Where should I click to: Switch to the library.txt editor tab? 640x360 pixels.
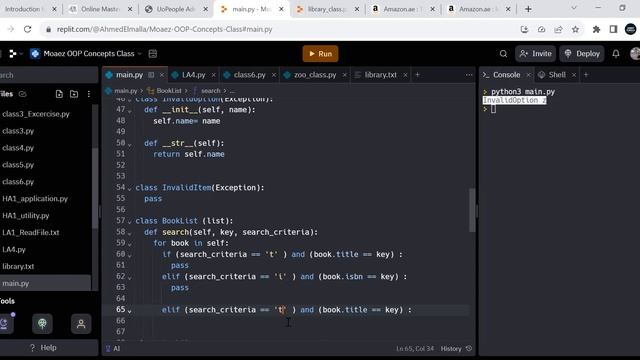380,75
